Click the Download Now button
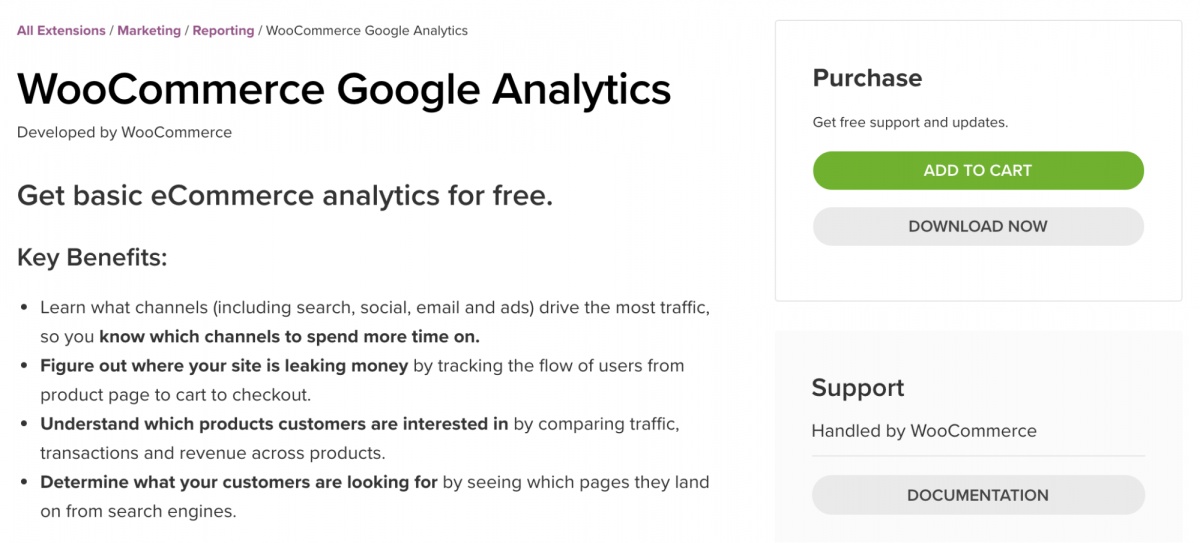The width and height of the screenshot is (1200, 543). 977,226
